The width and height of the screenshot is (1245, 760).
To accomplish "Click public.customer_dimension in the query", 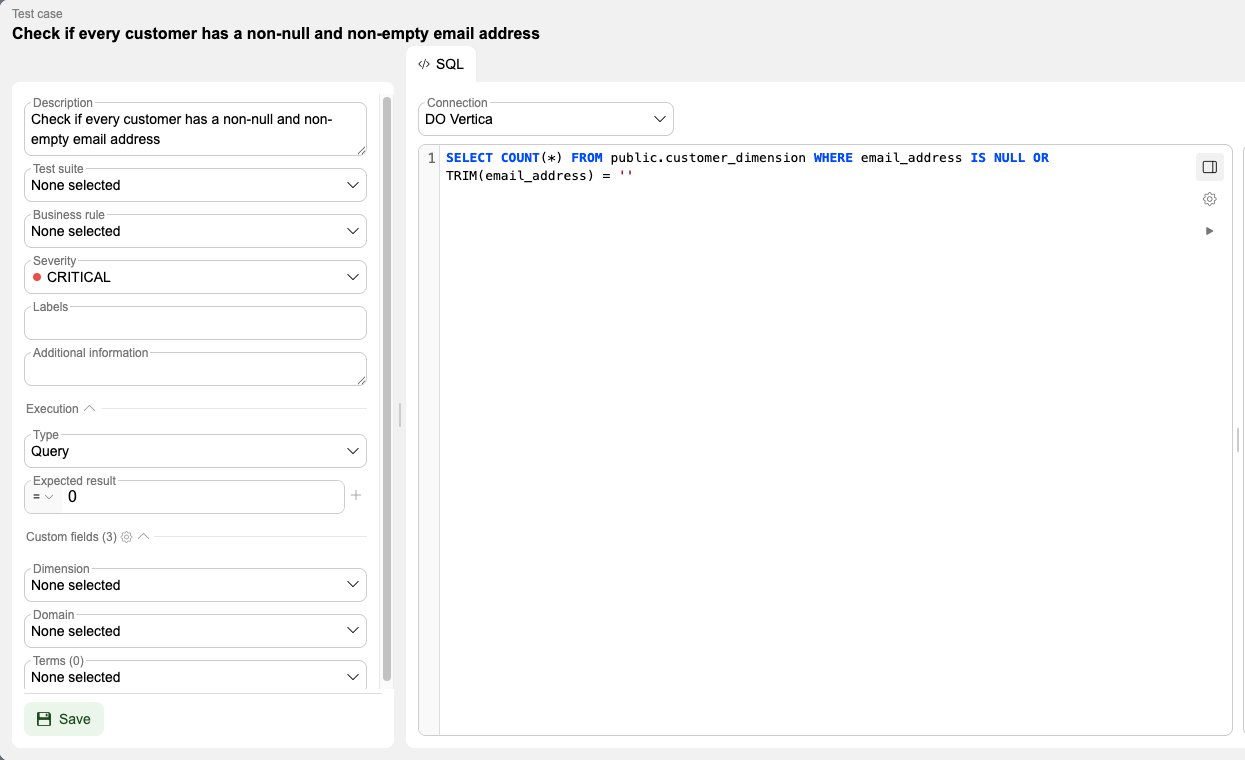I will tap(707, 158).
